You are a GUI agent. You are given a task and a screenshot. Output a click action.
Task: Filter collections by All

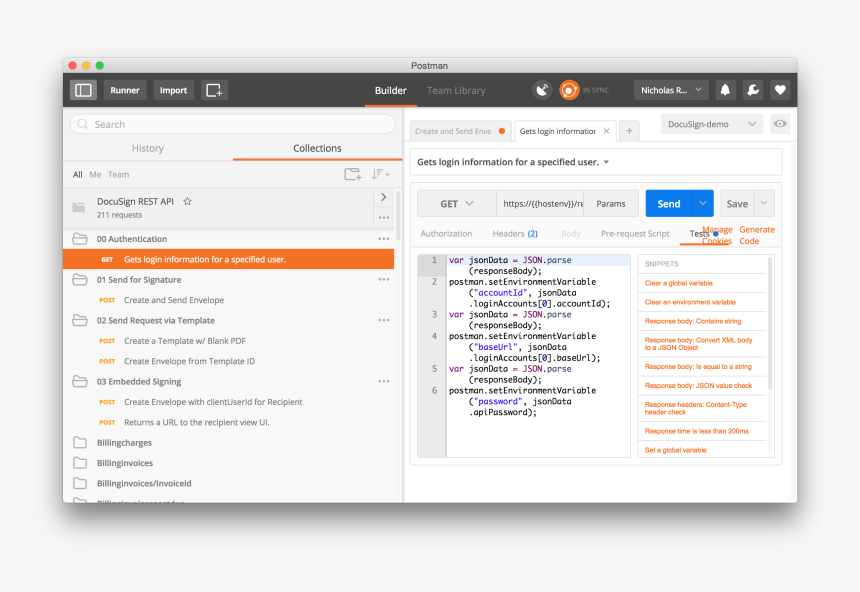coord(78,174)
